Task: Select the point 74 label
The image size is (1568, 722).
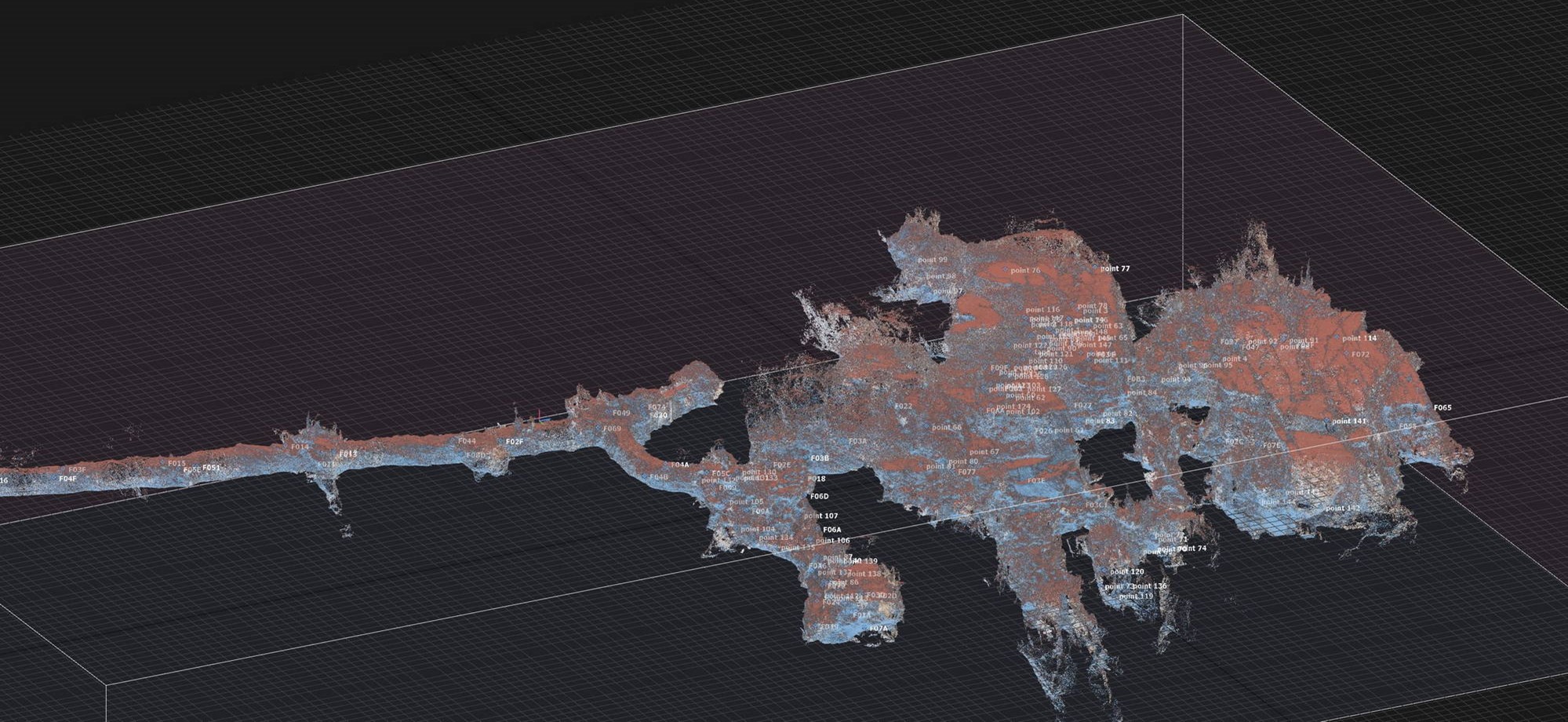Action: click(x=1191, y=549)
